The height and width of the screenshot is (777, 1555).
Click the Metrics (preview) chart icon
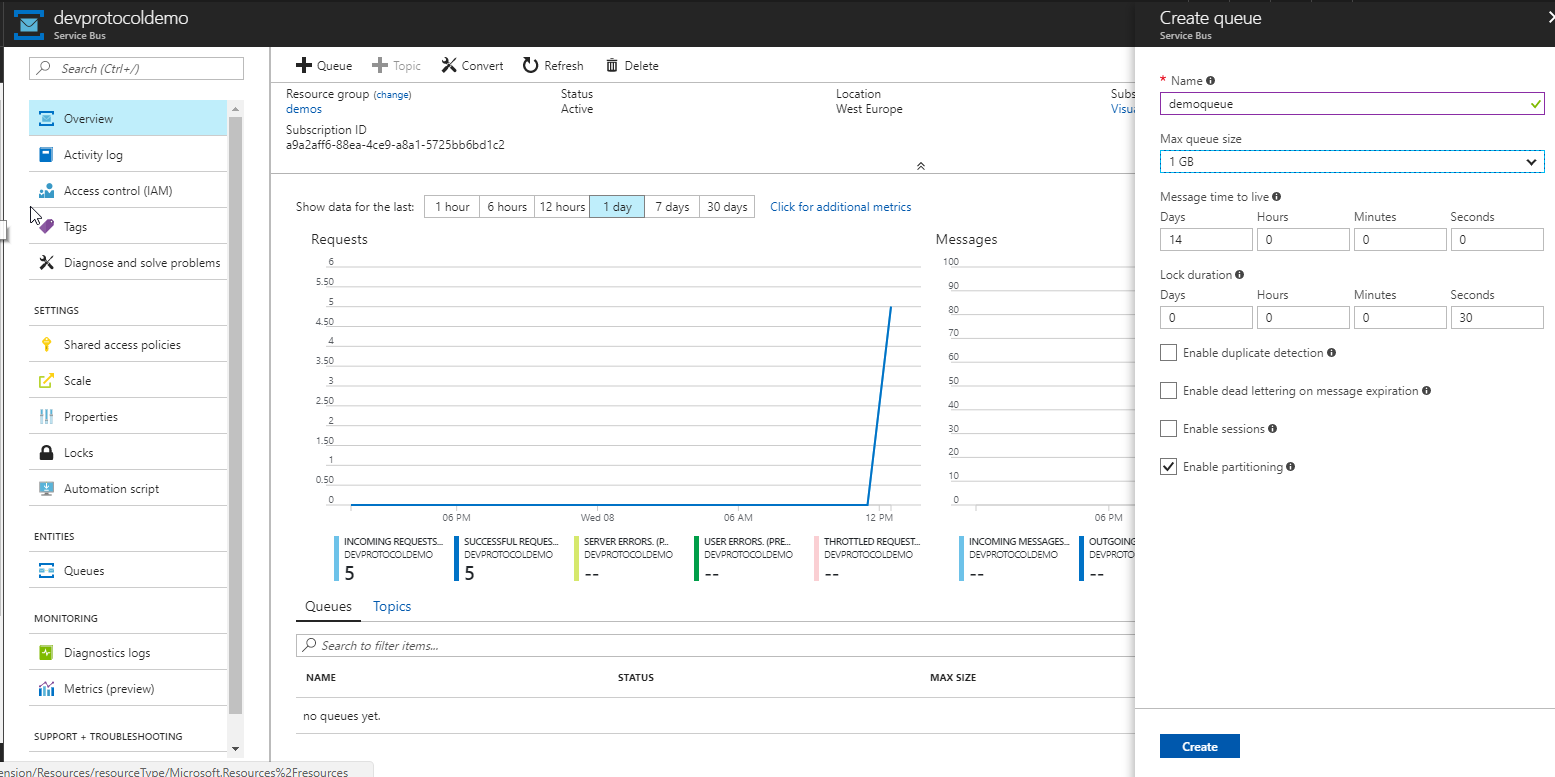(46, 689)
